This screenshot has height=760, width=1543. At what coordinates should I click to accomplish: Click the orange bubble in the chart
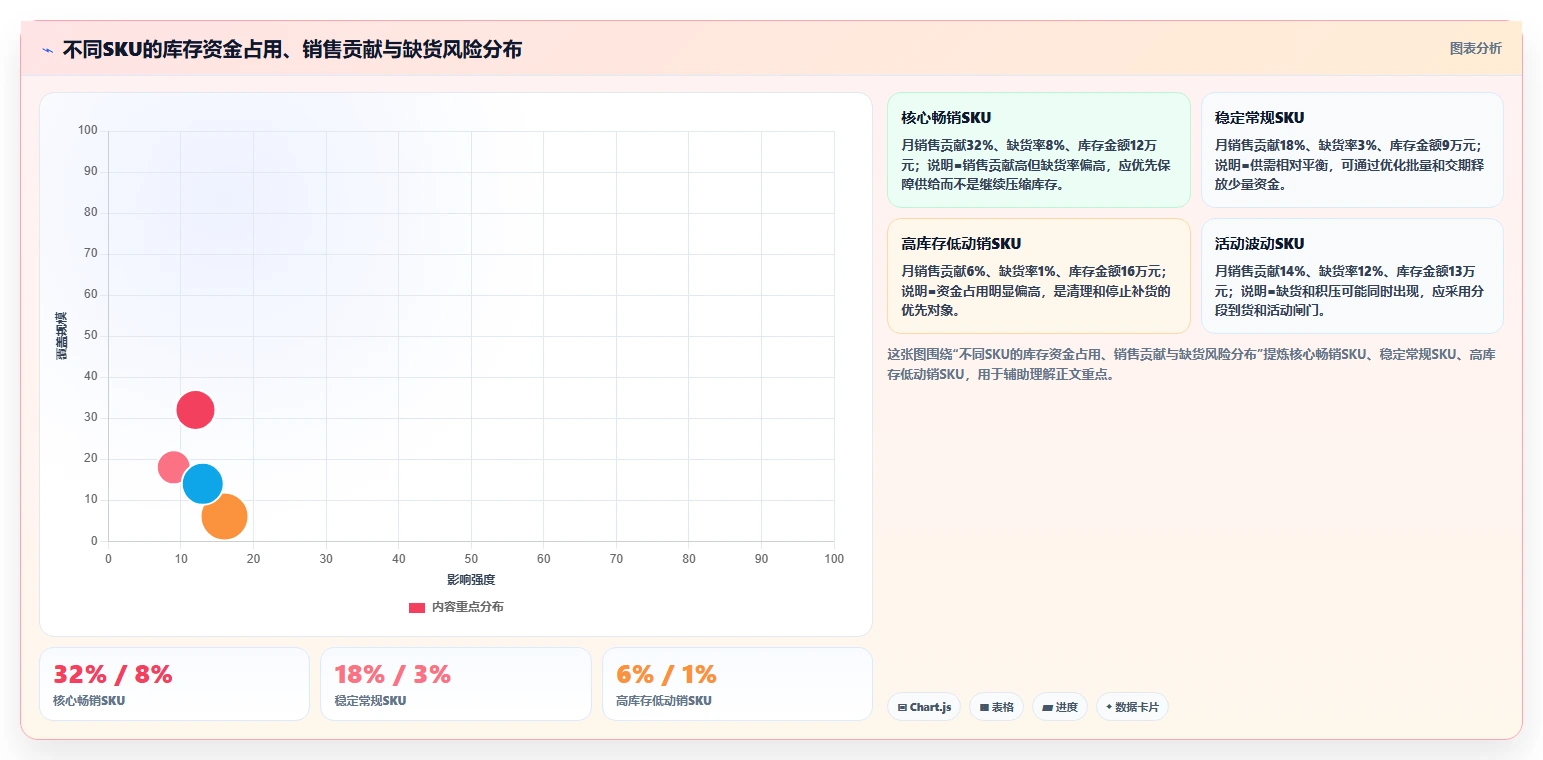pos(224,517)
